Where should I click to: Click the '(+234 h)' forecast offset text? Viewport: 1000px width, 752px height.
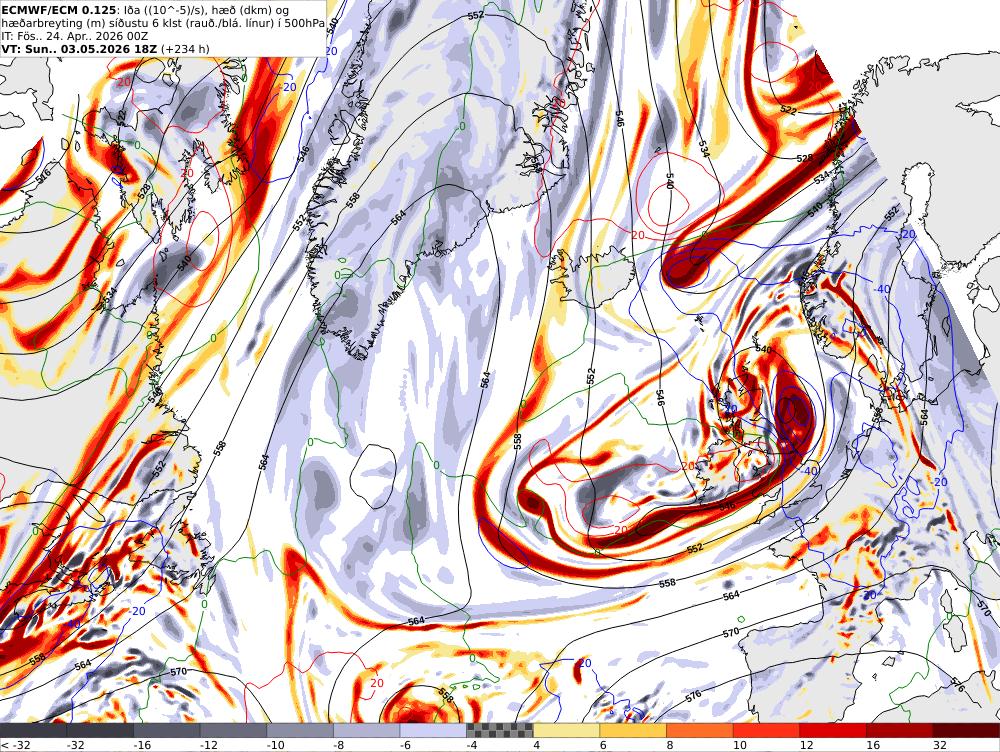(x=185, y=49)
